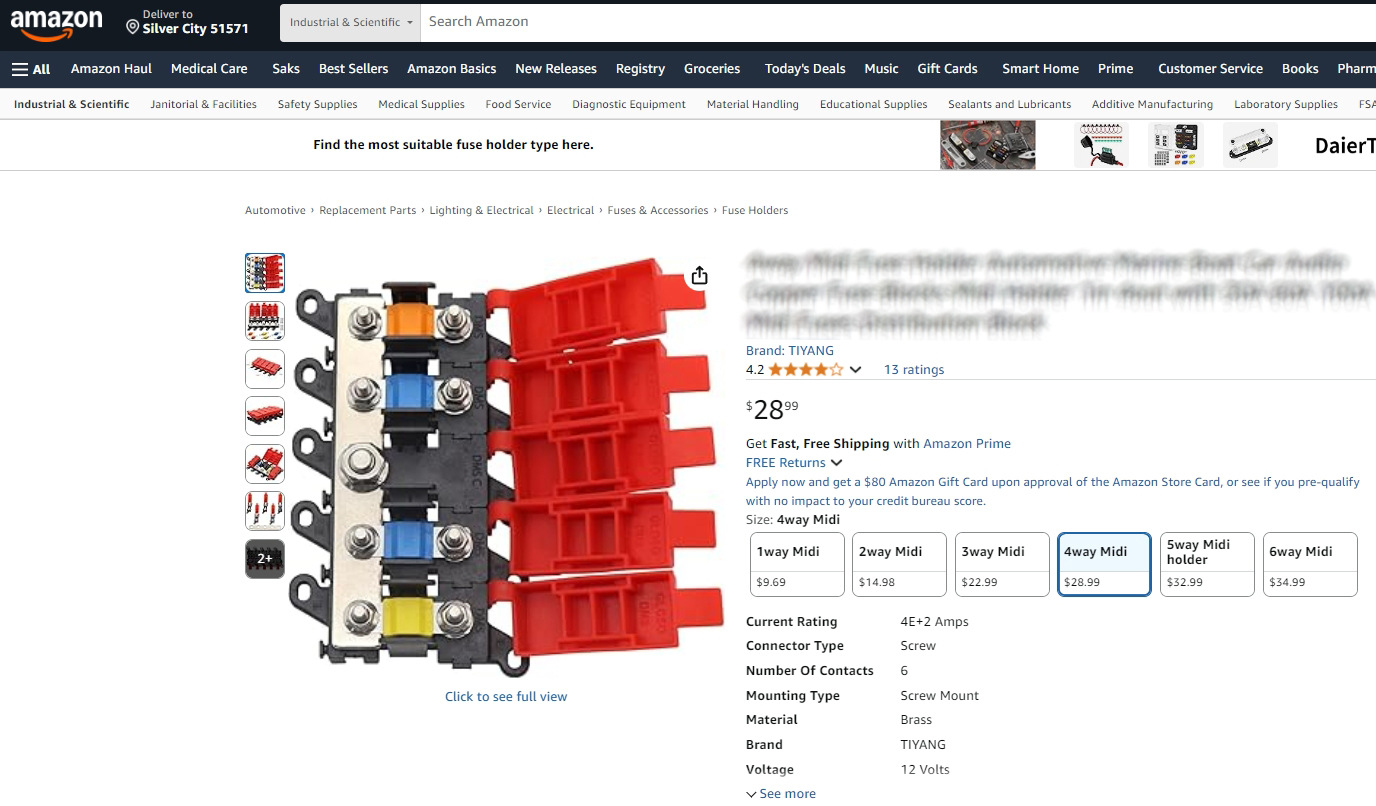1376x806 pixels.
Task: Choose the 6way Midi size option
Action: pyautogui.click(x=1310, y=565)
